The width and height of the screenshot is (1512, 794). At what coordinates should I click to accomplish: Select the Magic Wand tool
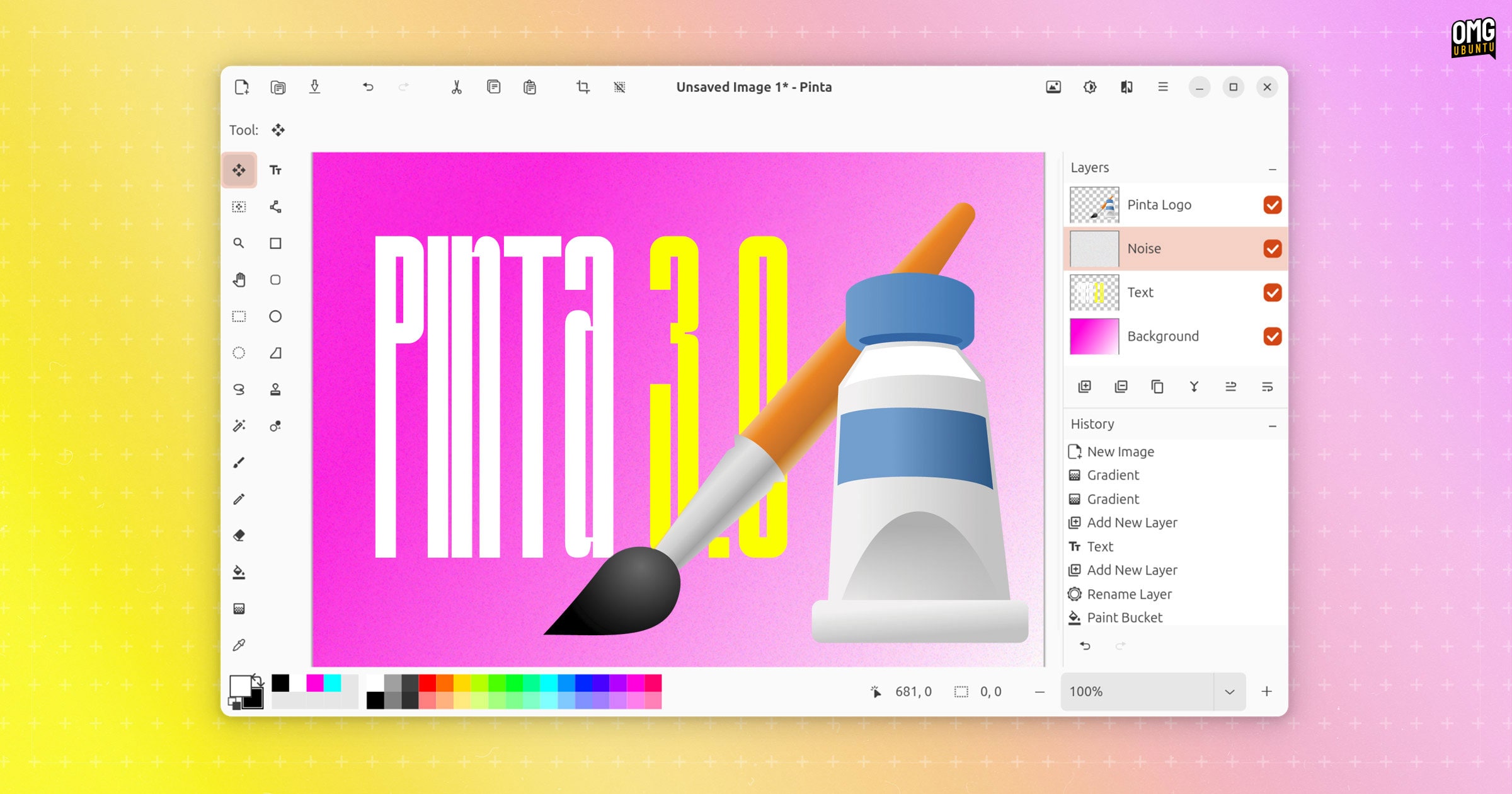coord(239,426)
